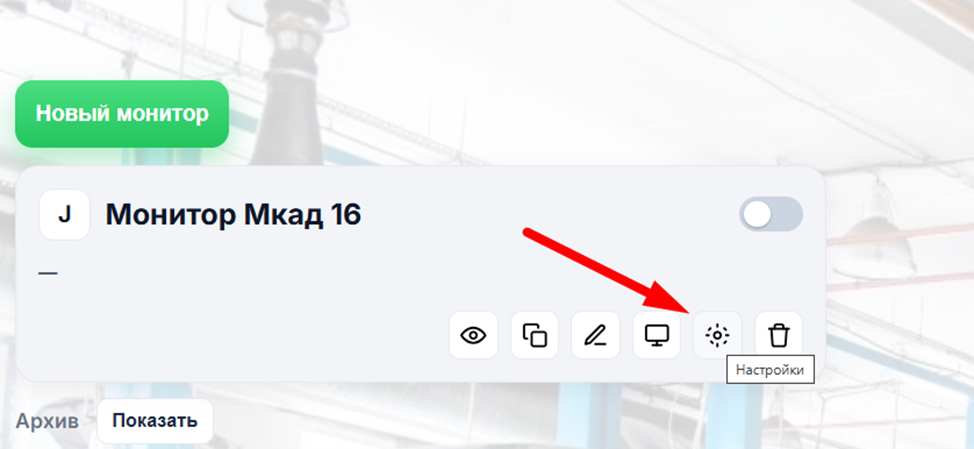Open the display screen icon
The image size is (974, 449).
(657, 335)
